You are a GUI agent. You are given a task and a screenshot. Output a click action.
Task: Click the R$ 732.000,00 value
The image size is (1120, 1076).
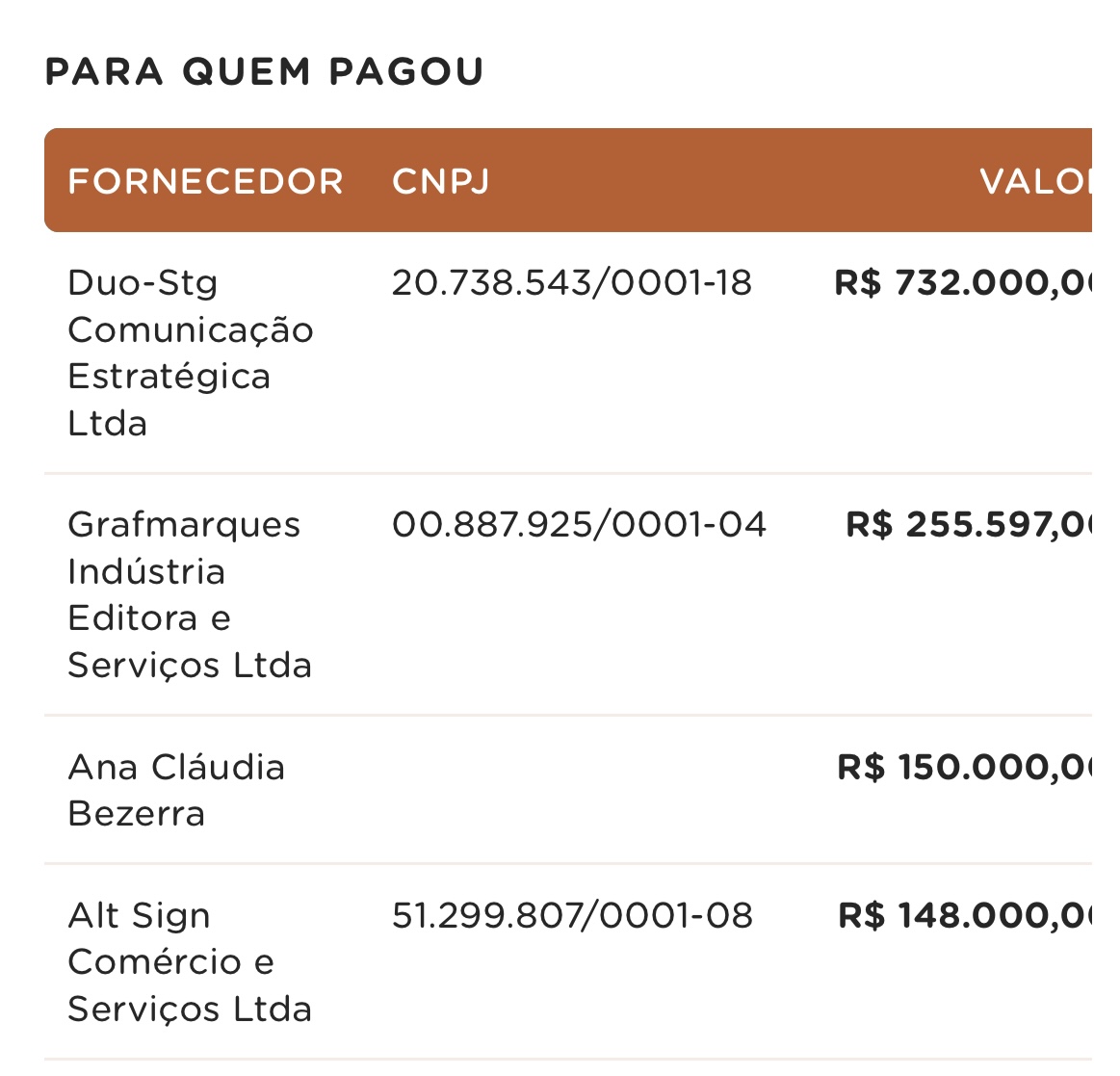[963, 283]
